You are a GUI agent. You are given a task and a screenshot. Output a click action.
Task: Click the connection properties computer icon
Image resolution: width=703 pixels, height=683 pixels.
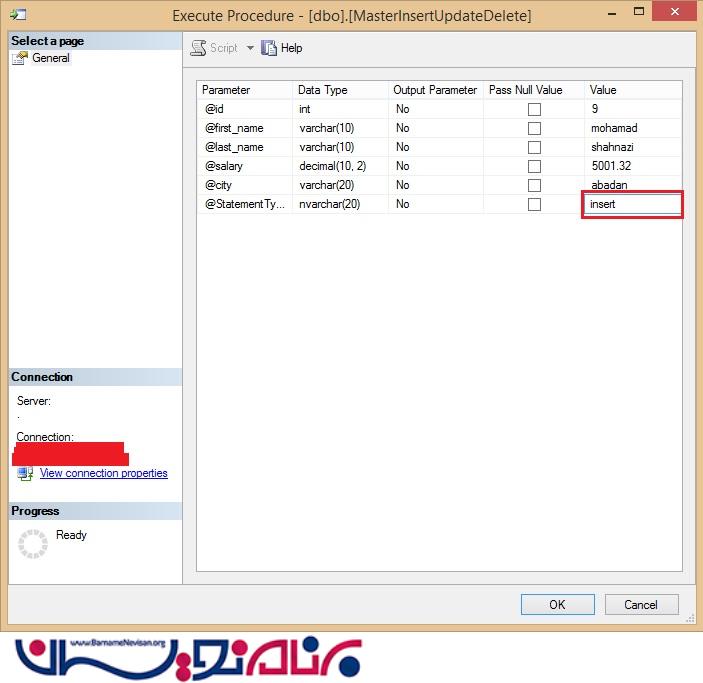(25, 474)
